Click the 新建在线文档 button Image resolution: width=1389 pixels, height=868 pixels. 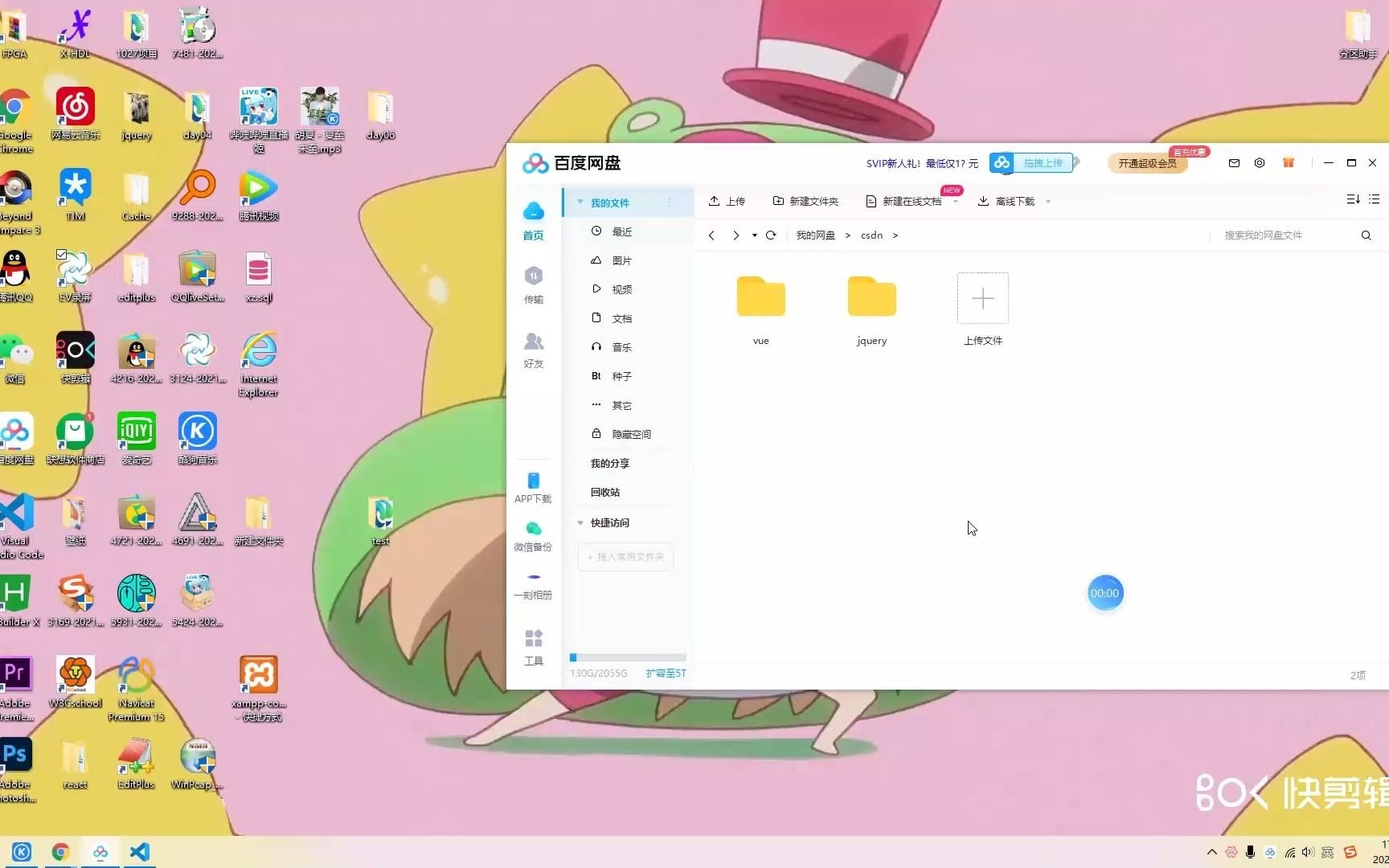click(x=903, y=201)
